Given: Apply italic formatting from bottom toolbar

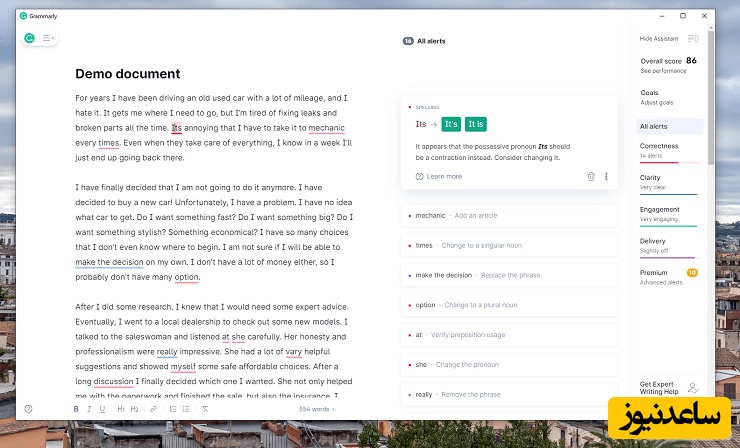Looking at the screenshot, I should (x=89, y=409).
